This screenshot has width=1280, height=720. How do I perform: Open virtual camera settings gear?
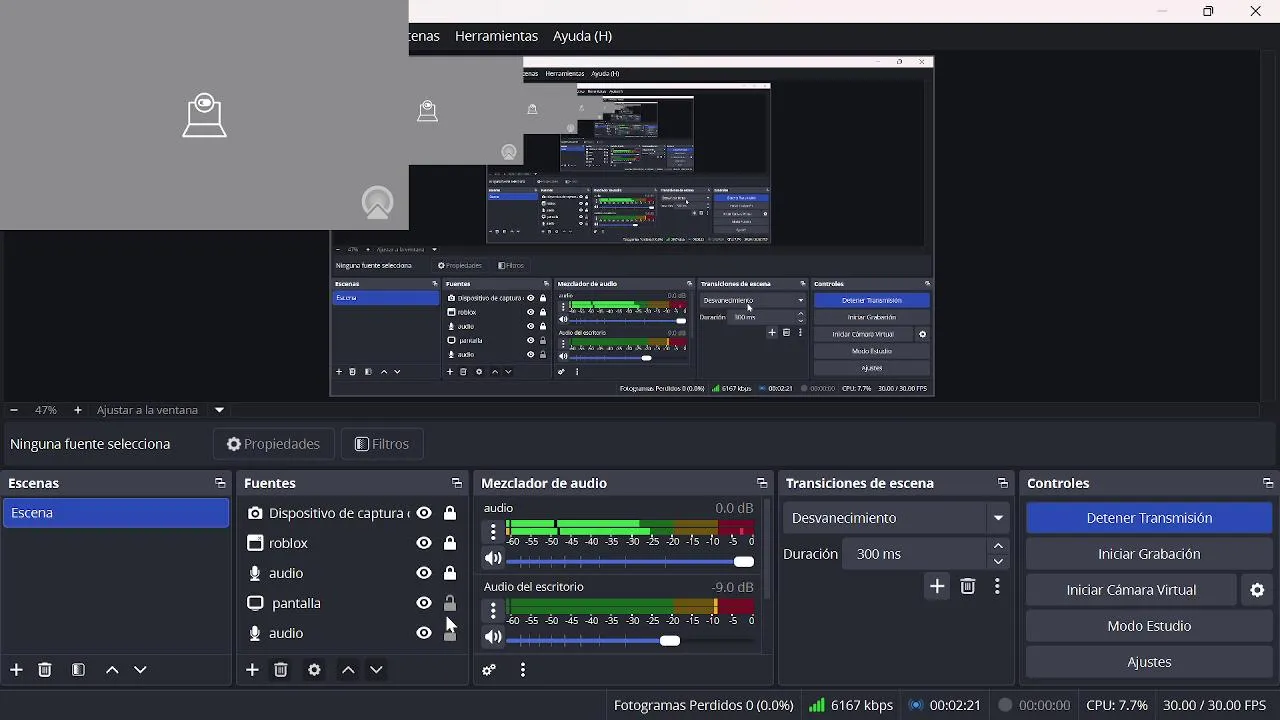1258,590
